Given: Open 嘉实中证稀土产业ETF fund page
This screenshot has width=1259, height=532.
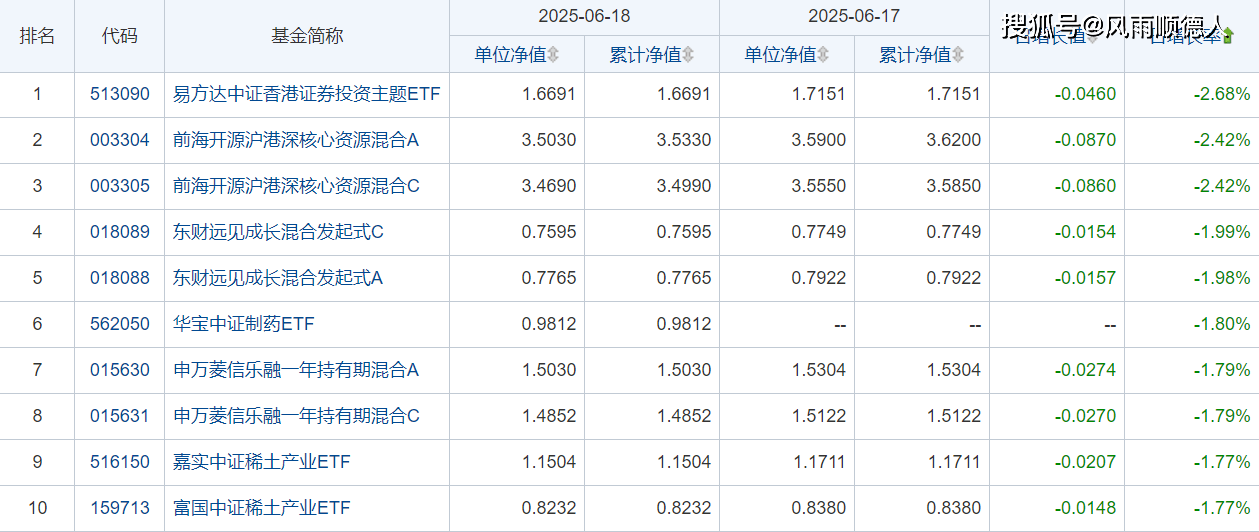Looking at the screenshot, I should tap(262, 463).
